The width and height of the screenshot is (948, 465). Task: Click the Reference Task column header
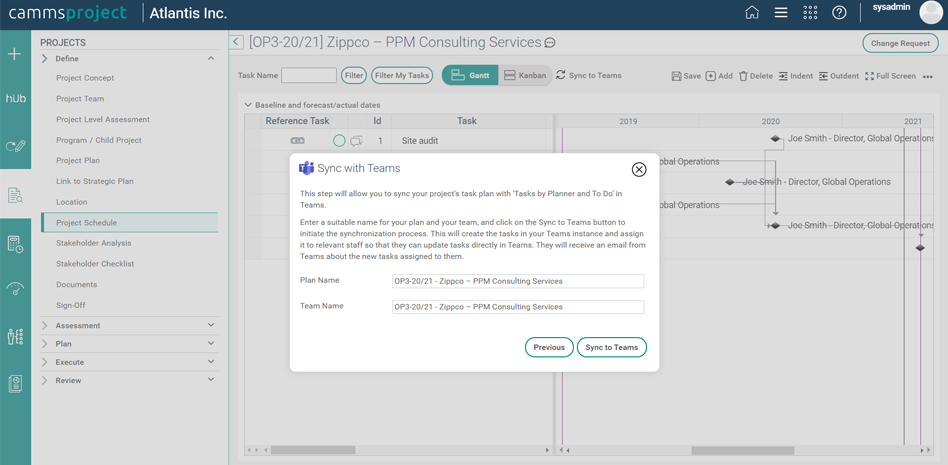click(x=297, y=121)
